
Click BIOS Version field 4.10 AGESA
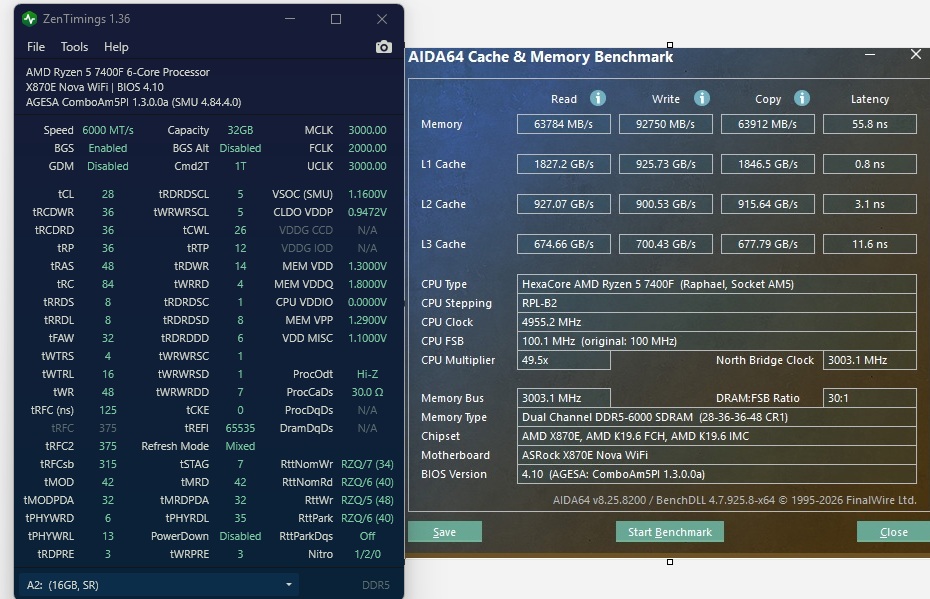pos(716,474)
